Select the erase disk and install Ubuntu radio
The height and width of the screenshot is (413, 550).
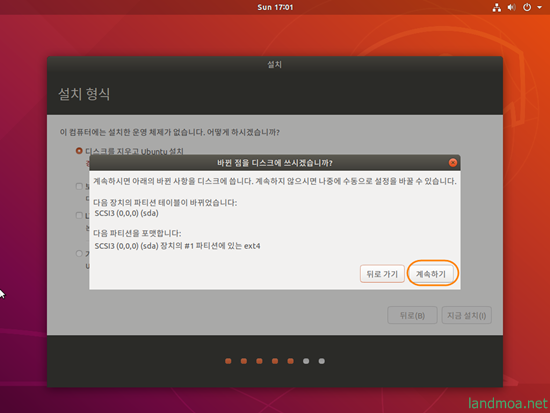(x=79, y=151)
